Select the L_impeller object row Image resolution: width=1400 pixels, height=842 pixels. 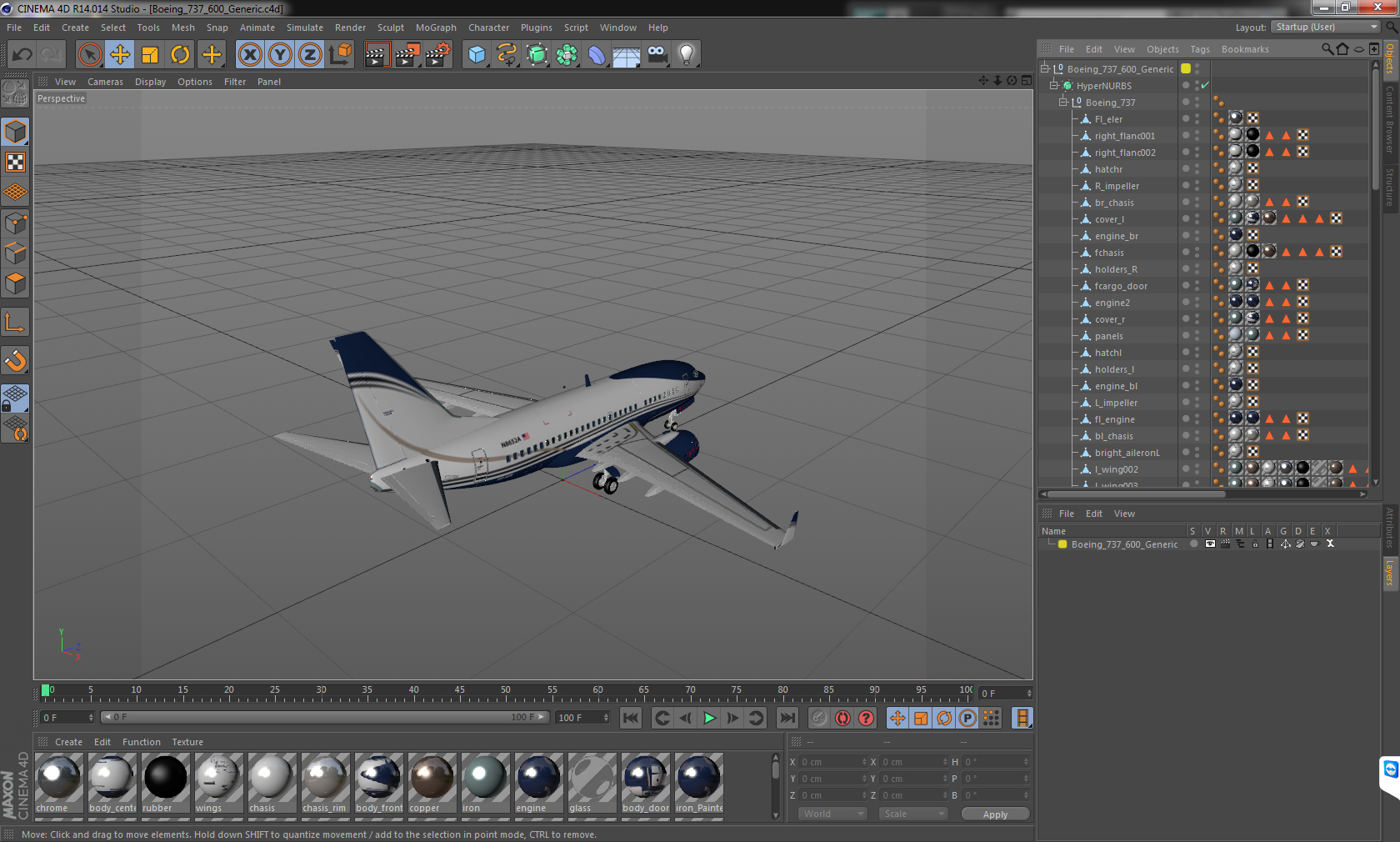(x=1116, y=403)
